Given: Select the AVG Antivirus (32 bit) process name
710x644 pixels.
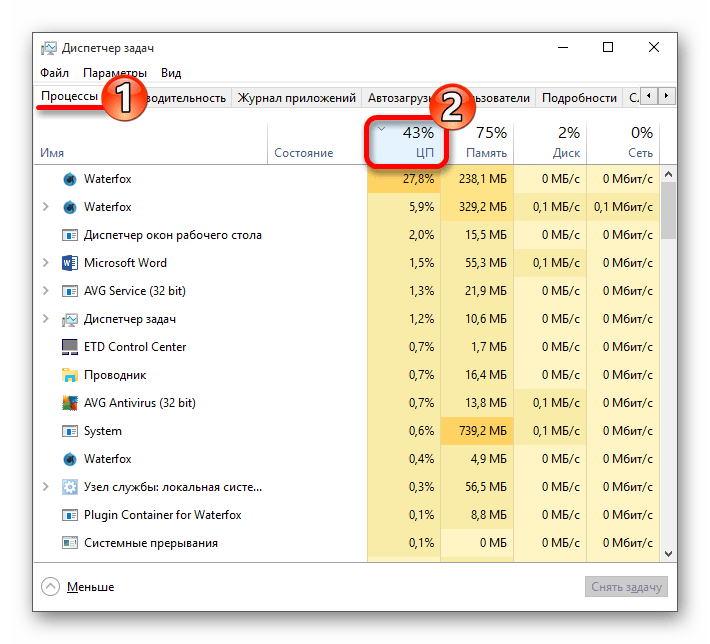Looking at the screenshot, I should coord(140,403).
